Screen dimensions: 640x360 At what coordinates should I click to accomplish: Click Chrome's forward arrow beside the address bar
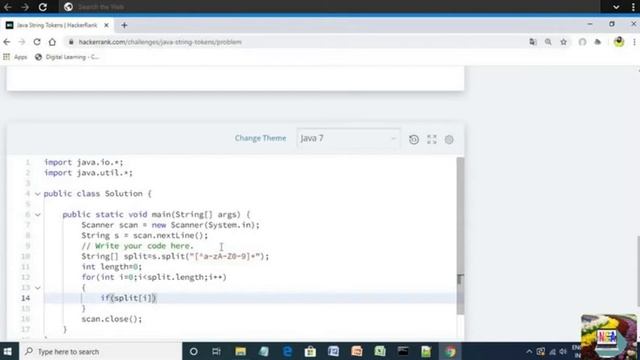click(22, 42)
